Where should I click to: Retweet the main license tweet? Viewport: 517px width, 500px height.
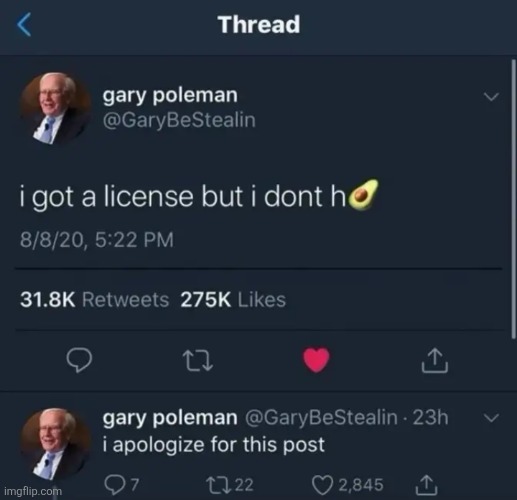click(x=198, y=361)
